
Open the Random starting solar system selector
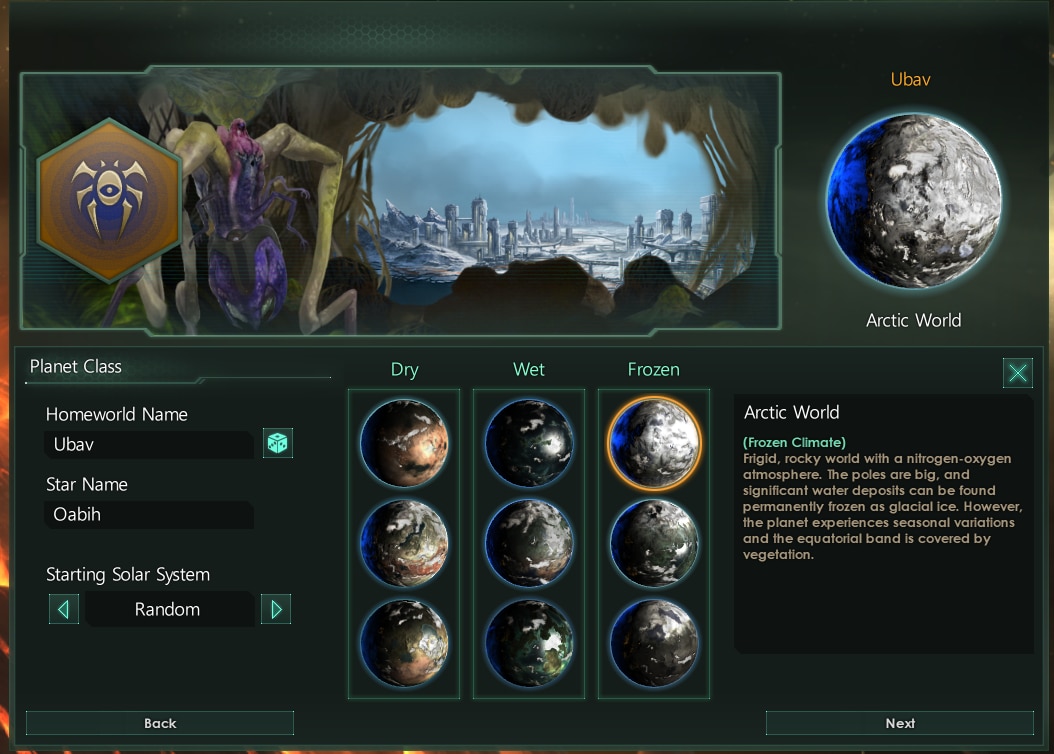169,609
